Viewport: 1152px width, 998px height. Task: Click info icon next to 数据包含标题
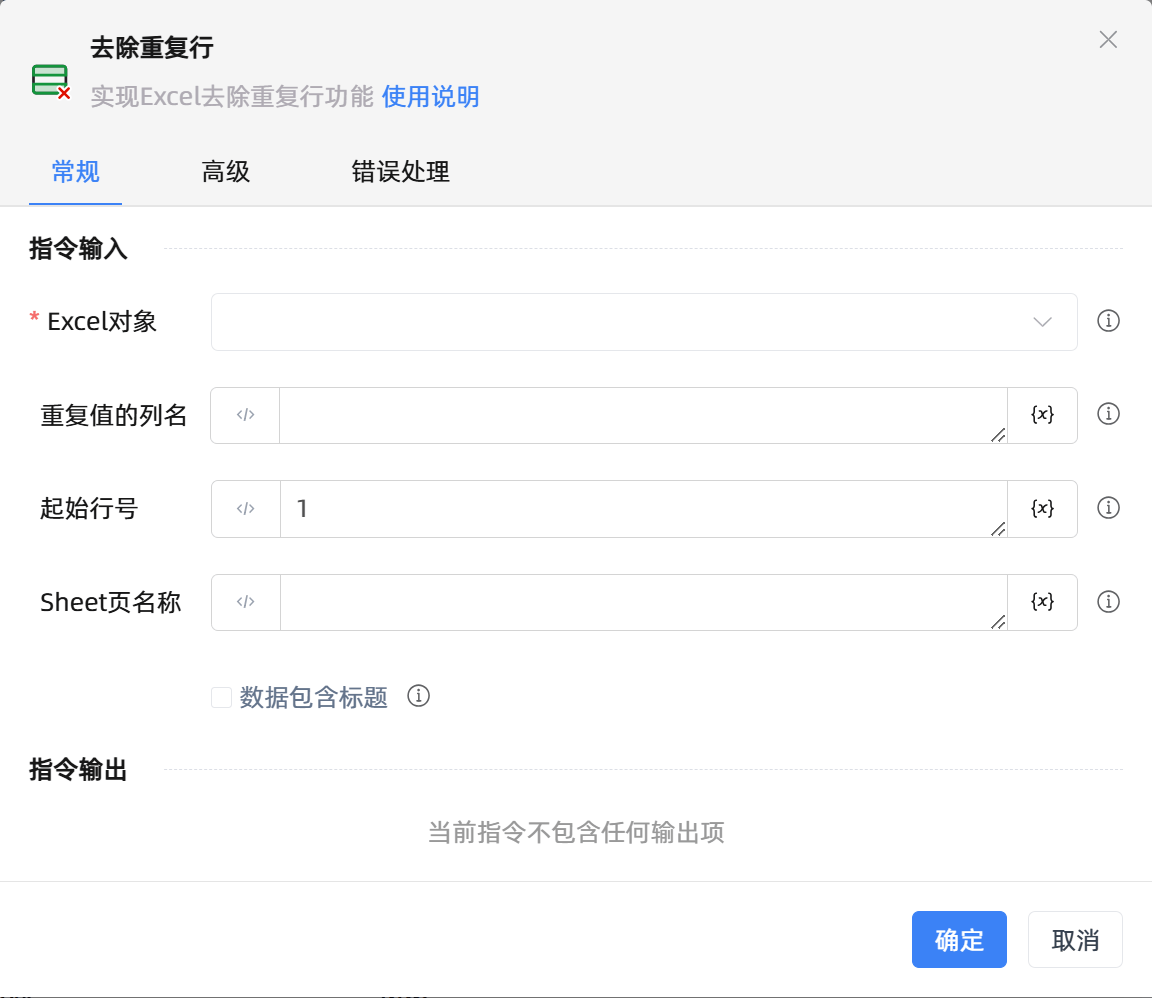coord(419,696)
